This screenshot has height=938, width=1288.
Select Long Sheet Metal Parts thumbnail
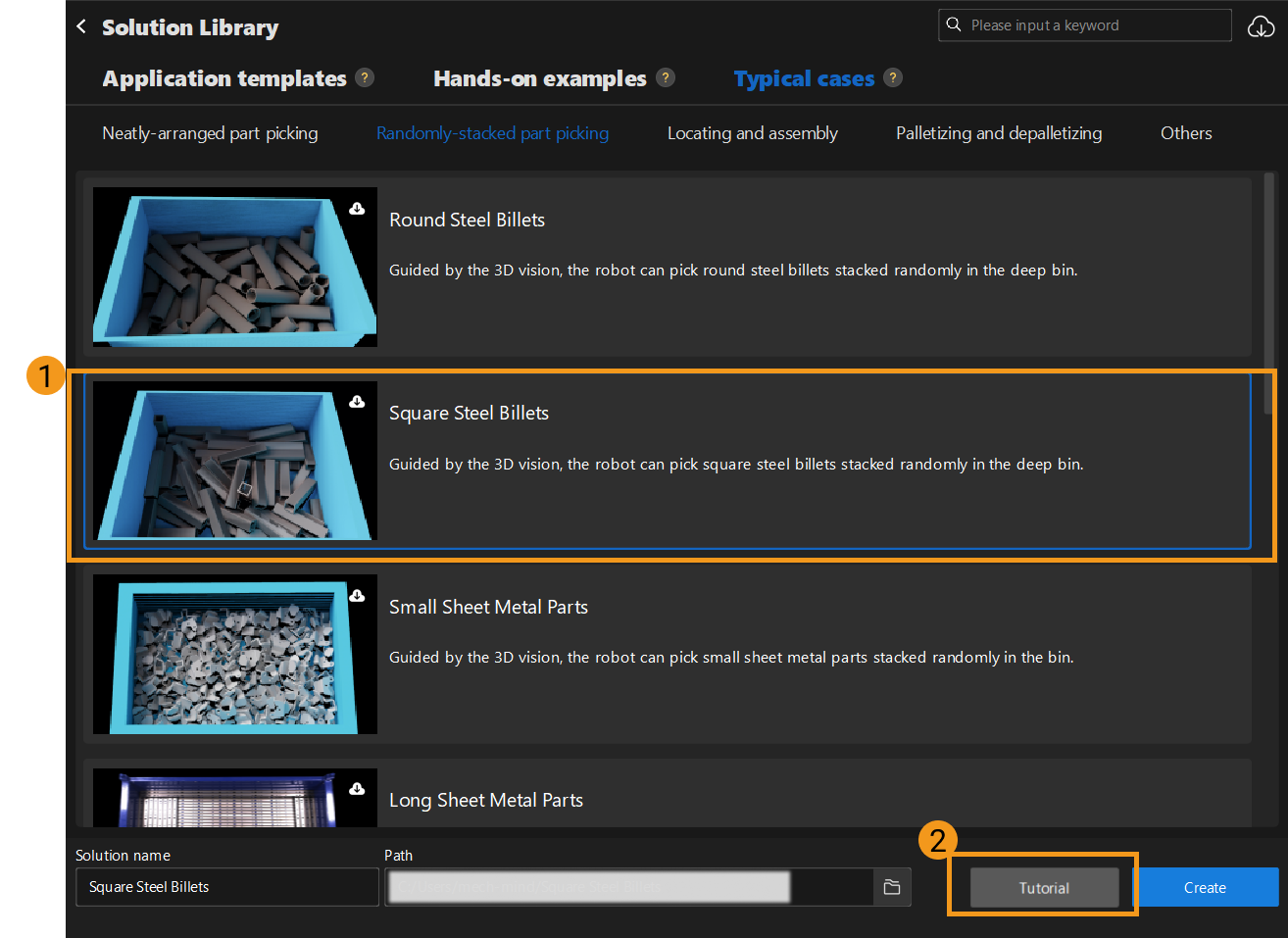coord(235,797)
